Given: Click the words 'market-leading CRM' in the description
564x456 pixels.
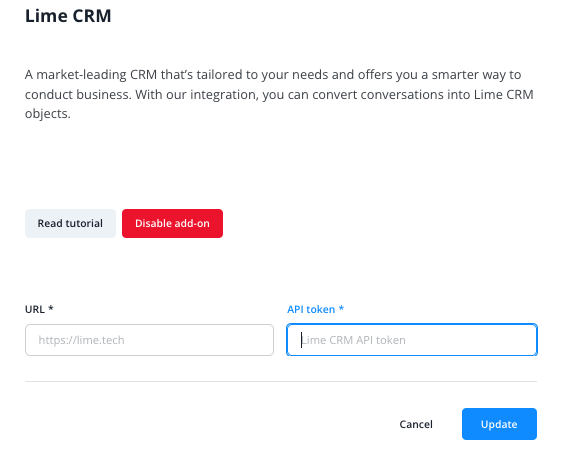Looking at the screenshot, I should 97,75.
